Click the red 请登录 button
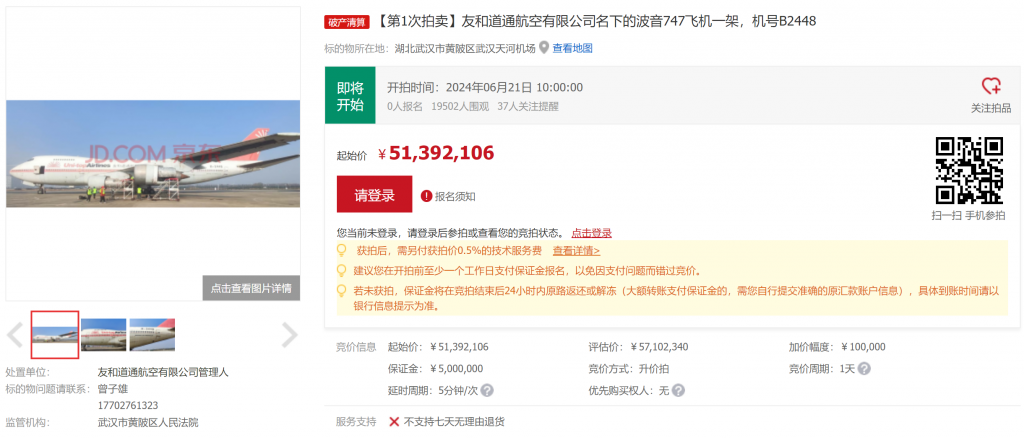This screenshot has width=1024, height=438. [x=374, y=194]
